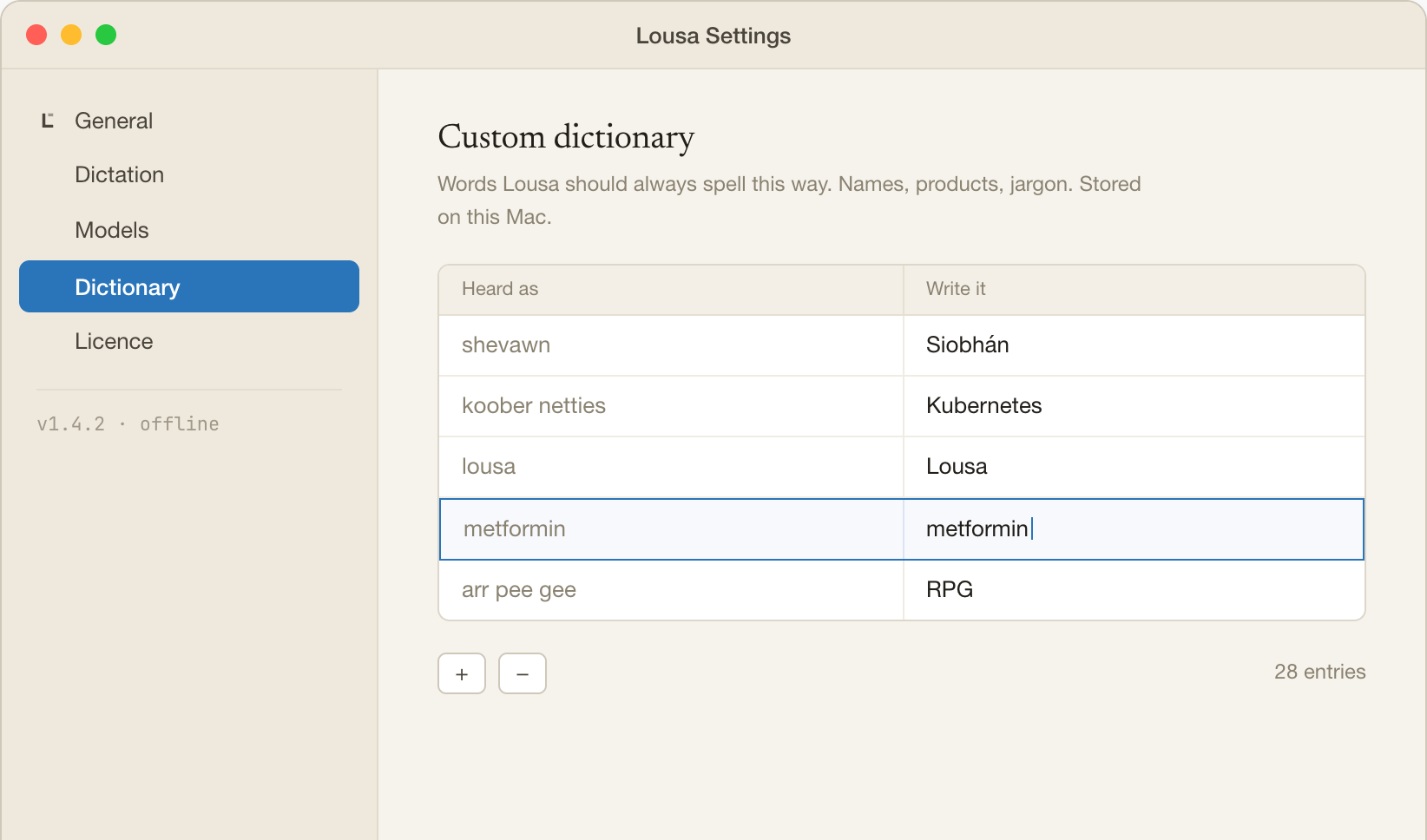
Task: Click the Lousa logo icon beside General
Action: pyautogui.click(x=48, y=121)
